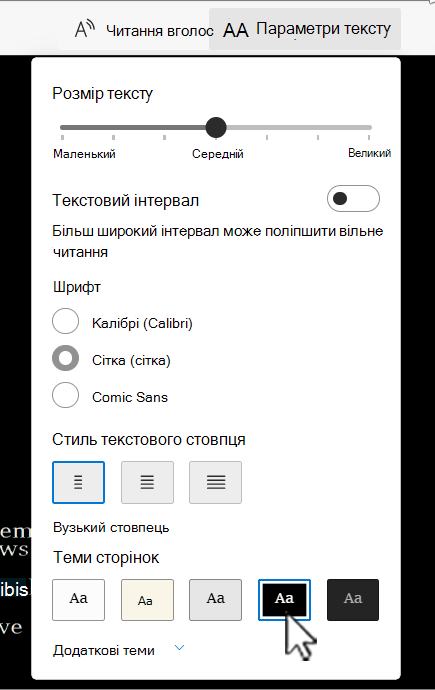Click the Середній size label
The height and width of the screenshot is (690, 435).
click(218, 154)
